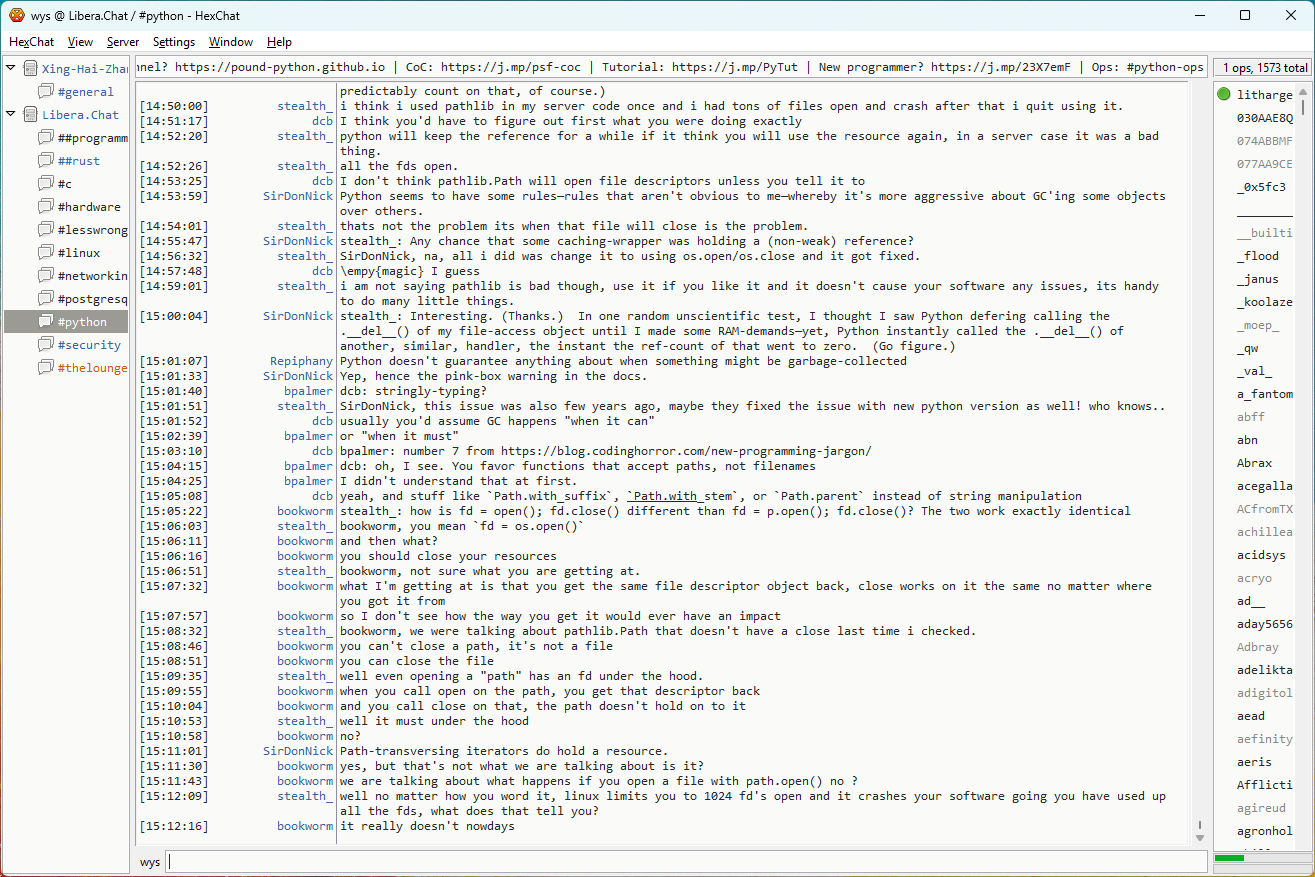Switch to the #linux channel
This screenshot has height=877, width=1315.
pyautogui.click(x=79, y=253)
